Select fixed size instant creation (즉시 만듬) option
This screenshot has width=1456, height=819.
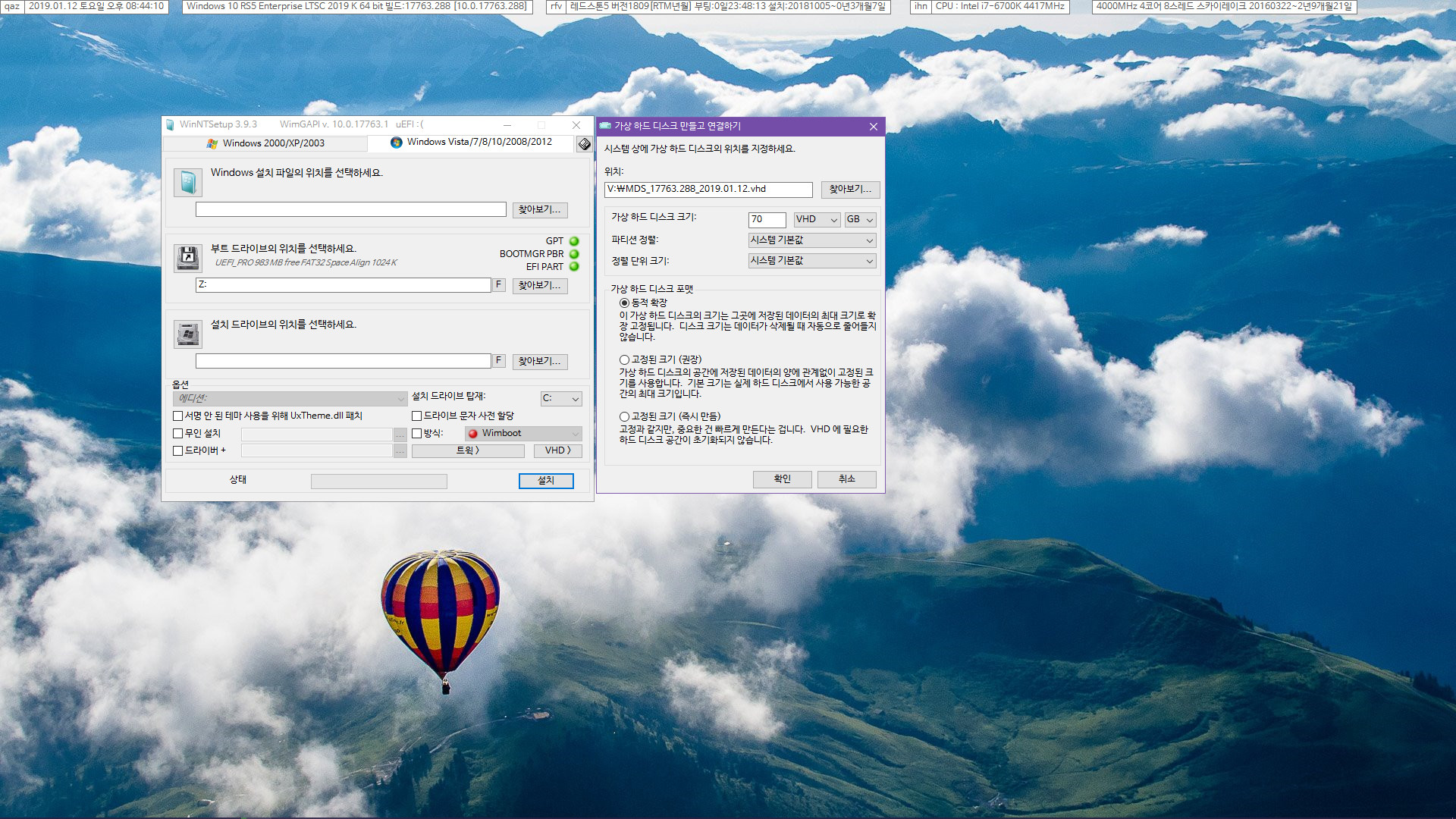tap(624, 417)
